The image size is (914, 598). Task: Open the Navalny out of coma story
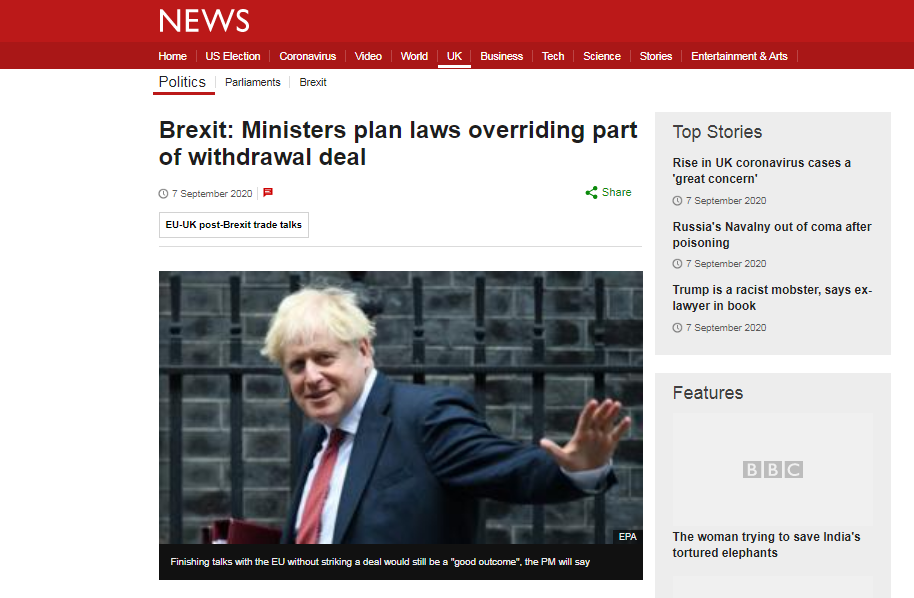pos(772,234)
